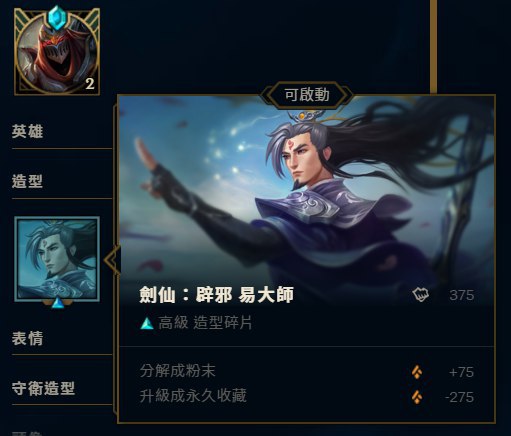The image size is (511, 436).
Task: Click the tooltip pointer arrow beside thumbnail
Action: pos(112,260)
